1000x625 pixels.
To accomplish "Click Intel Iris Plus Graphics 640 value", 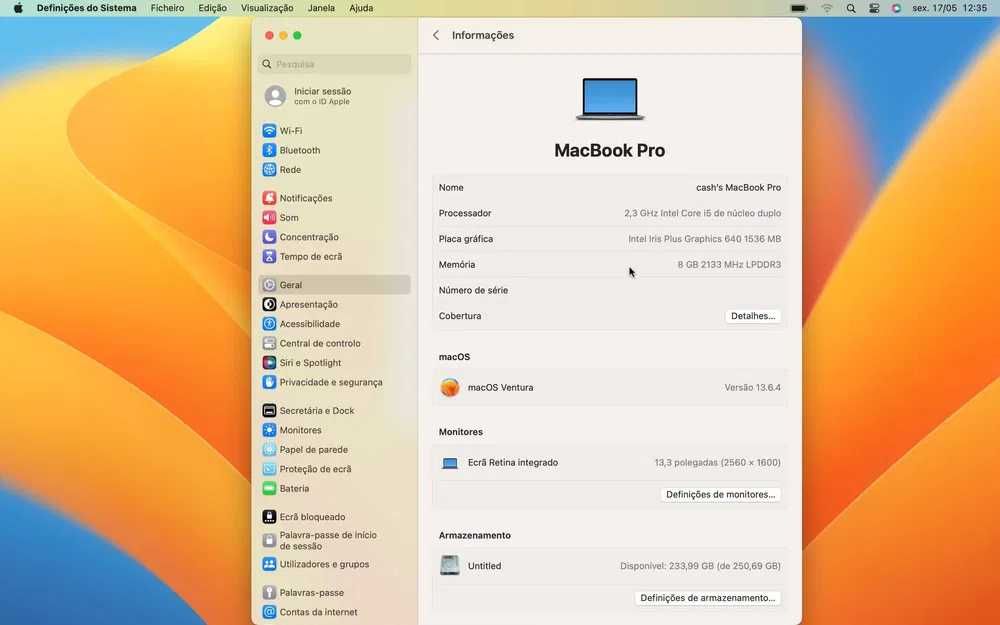I will [705, 239].
